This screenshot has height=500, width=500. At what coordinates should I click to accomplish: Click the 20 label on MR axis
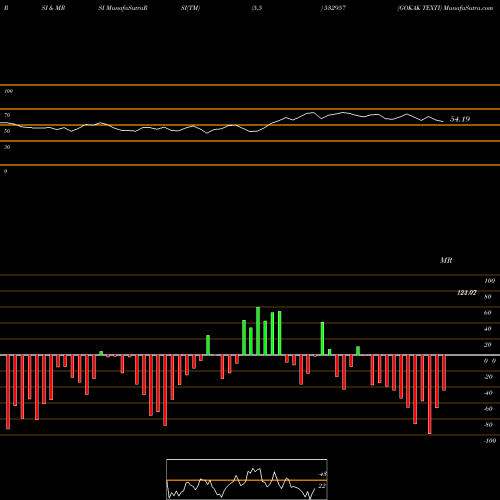pyautogui.click(x=488, y=345)
